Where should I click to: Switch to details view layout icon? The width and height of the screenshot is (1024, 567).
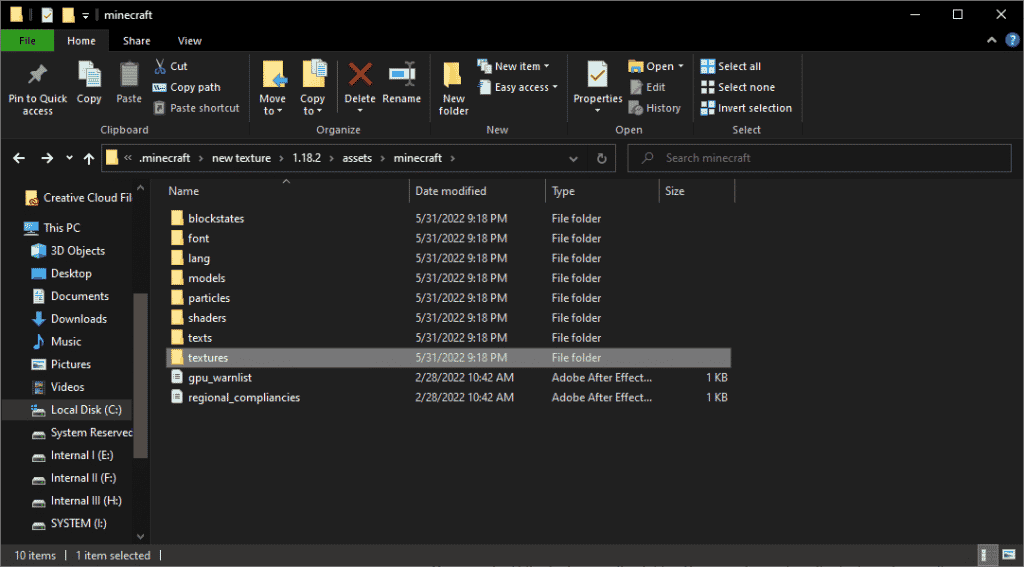[x=988, y=555]
